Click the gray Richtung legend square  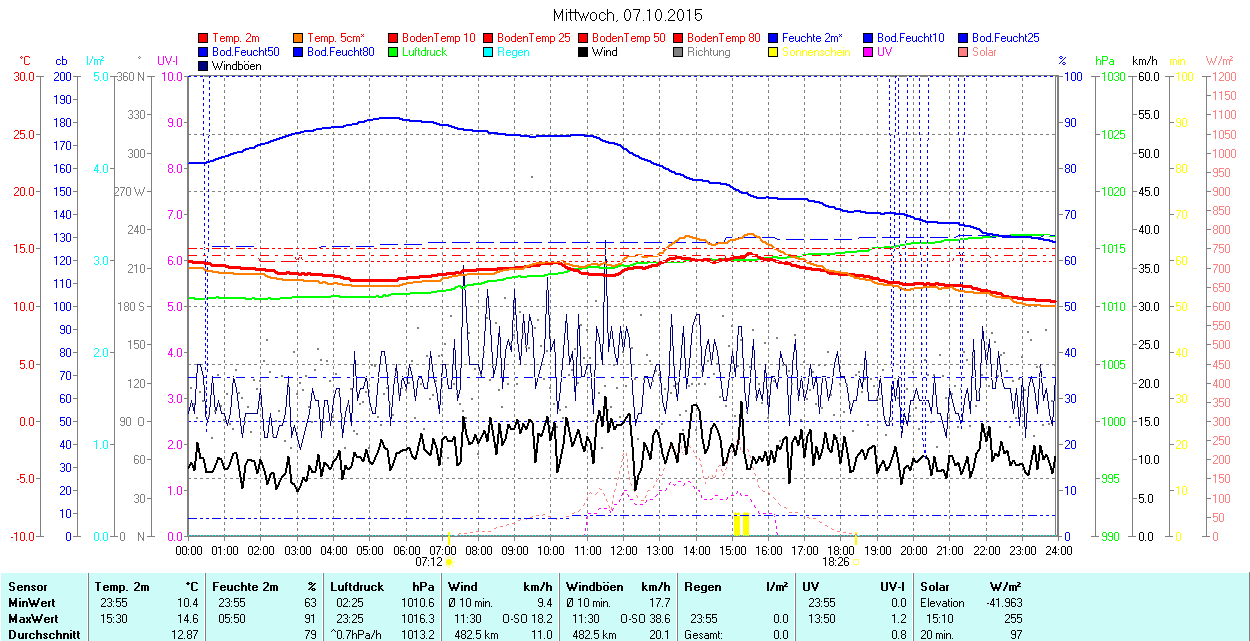click(x=679, y=52)
